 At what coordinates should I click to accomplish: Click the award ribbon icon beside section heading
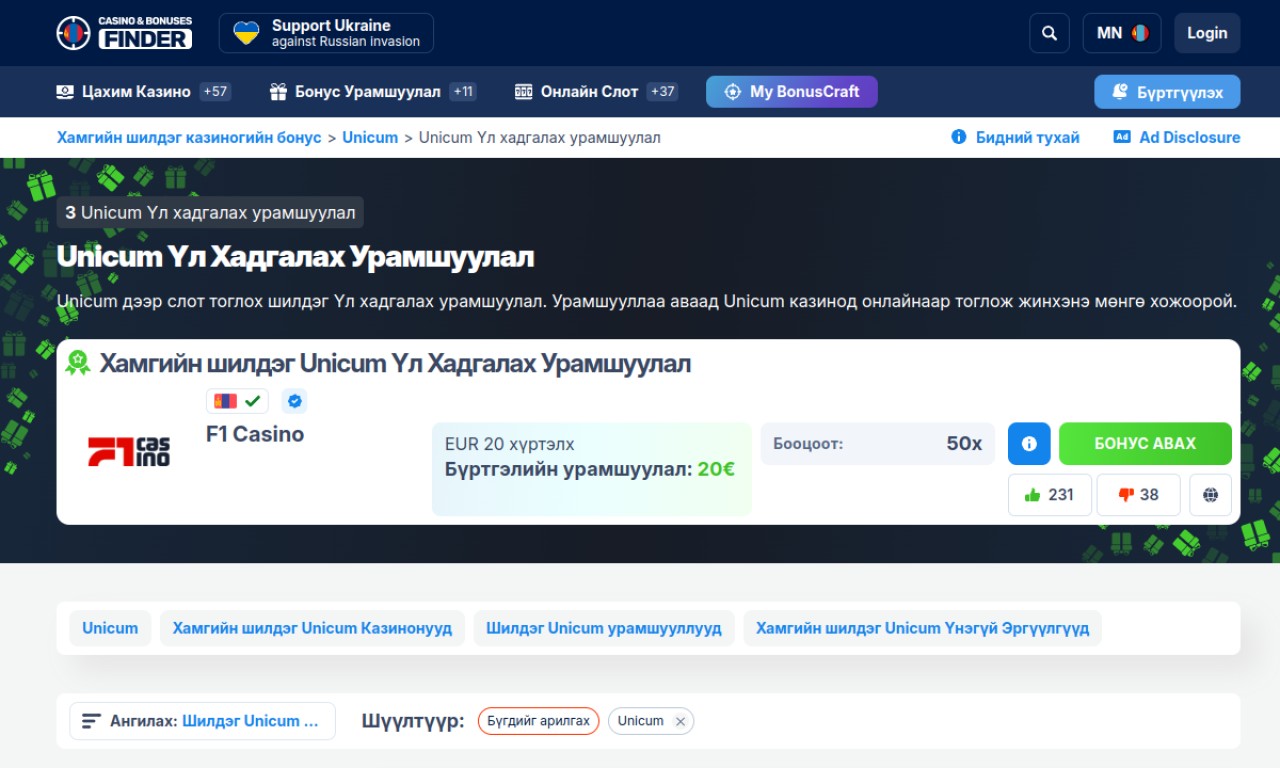[78, 363]
